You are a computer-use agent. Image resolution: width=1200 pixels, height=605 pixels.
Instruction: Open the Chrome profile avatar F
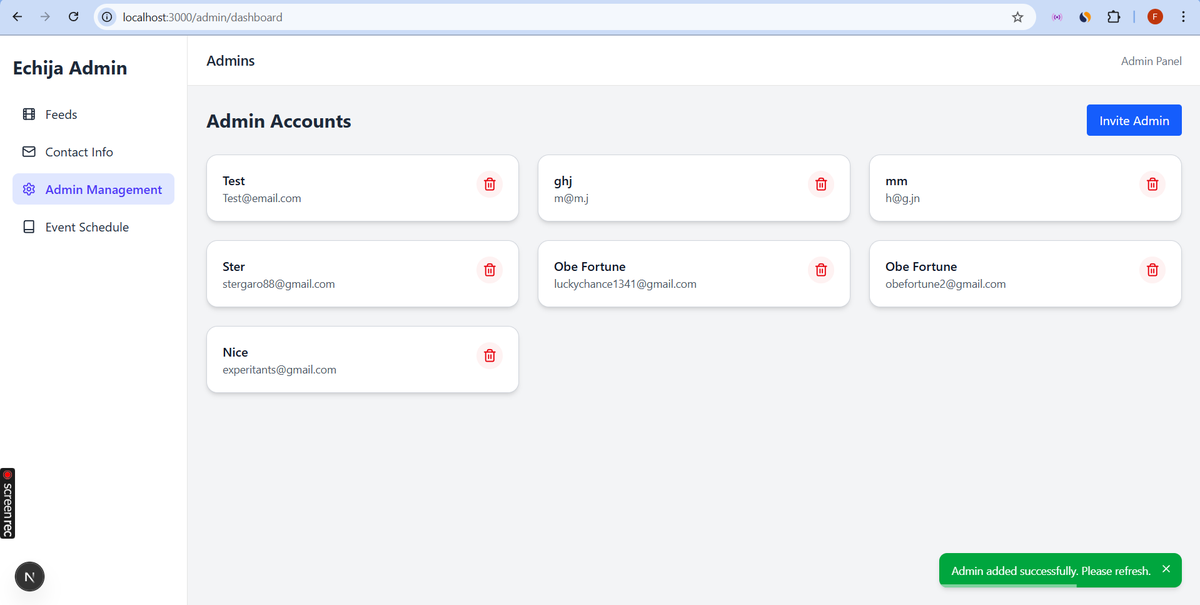pos(1155,17)
